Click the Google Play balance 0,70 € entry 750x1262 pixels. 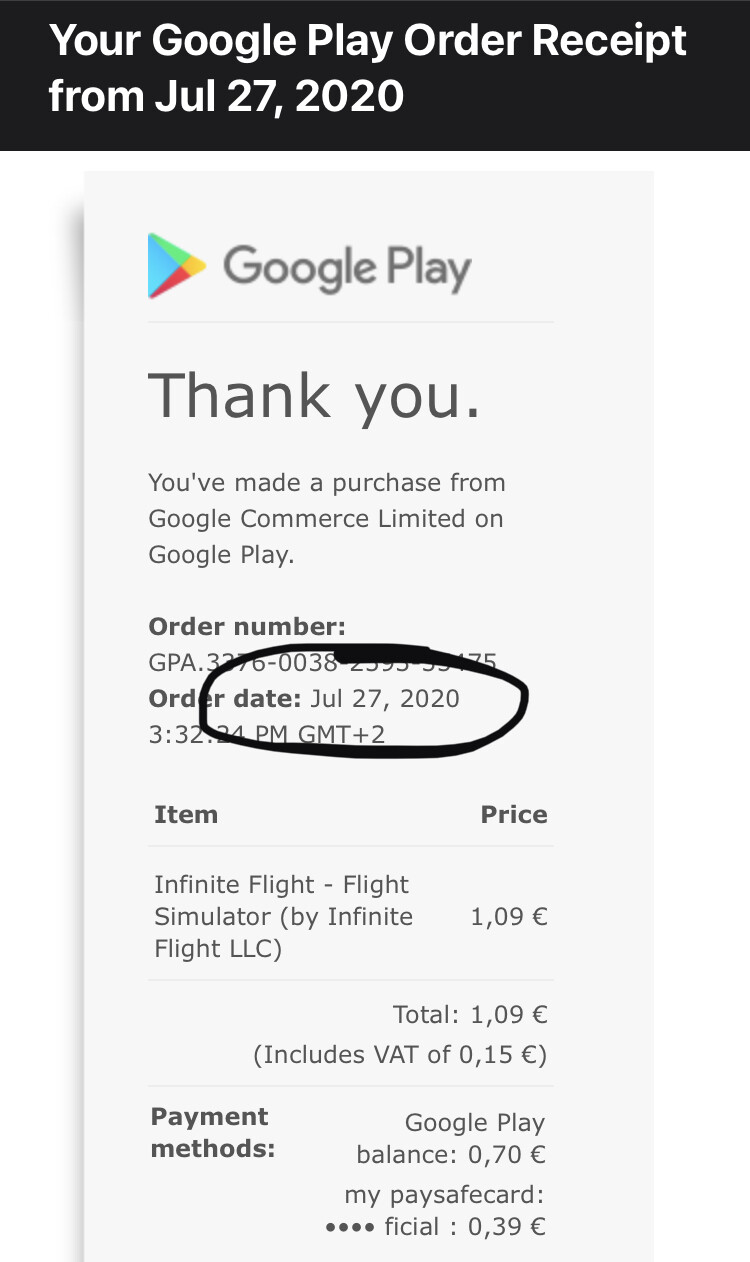tap(451, 1139)
